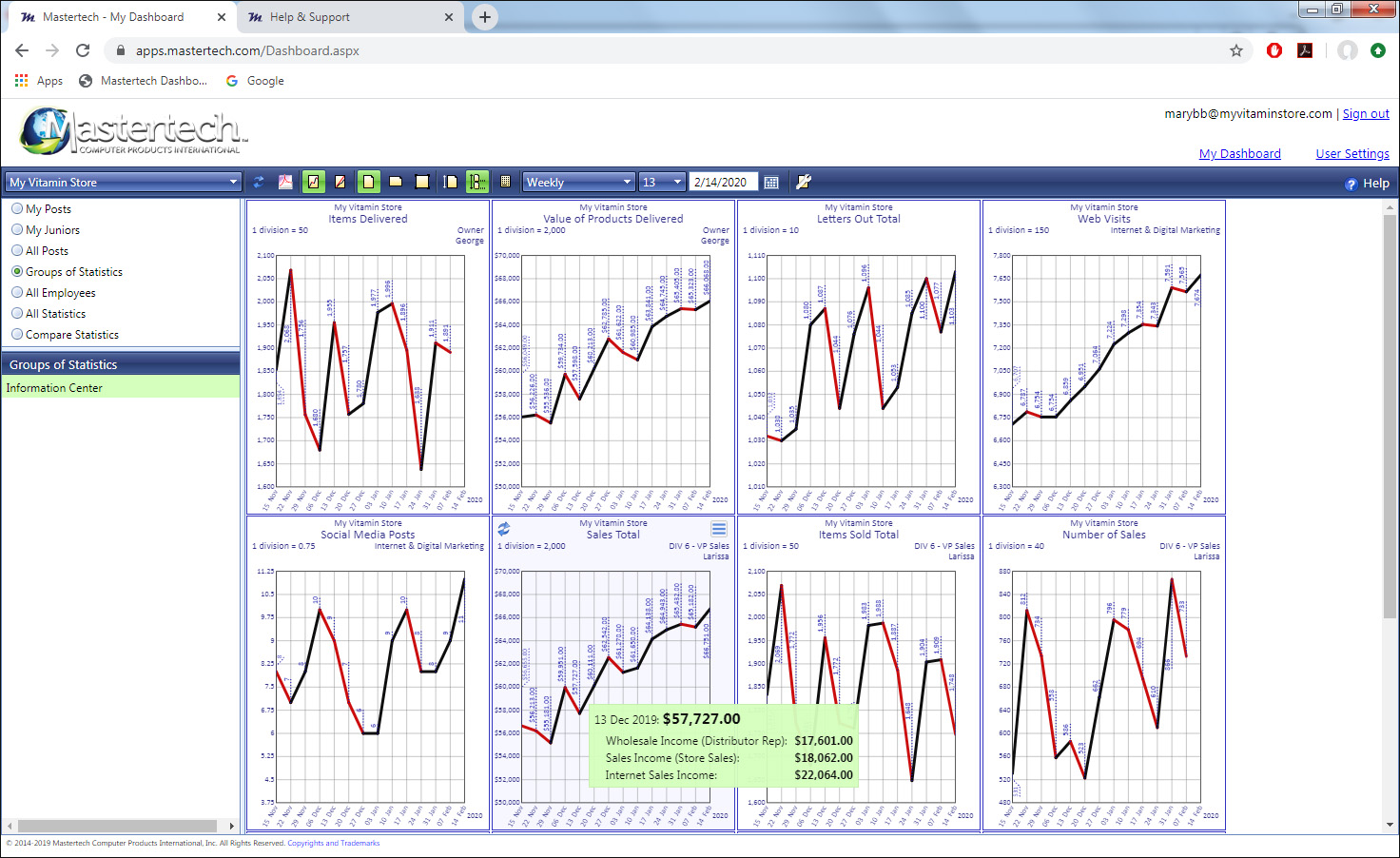The image size is (1400, 858).
Task: Open Groups of Statistics panel header
Action: point(121,364)
